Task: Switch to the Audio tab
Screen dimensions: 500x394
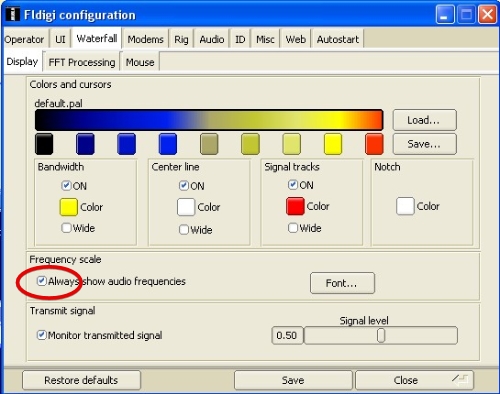Action: pos(212,39)
